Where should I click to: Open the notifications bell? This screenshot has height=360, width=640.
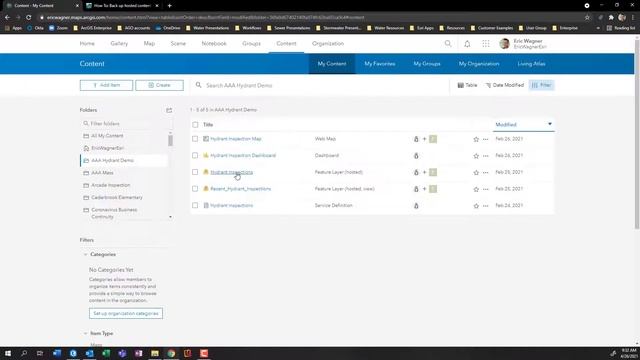467,44
